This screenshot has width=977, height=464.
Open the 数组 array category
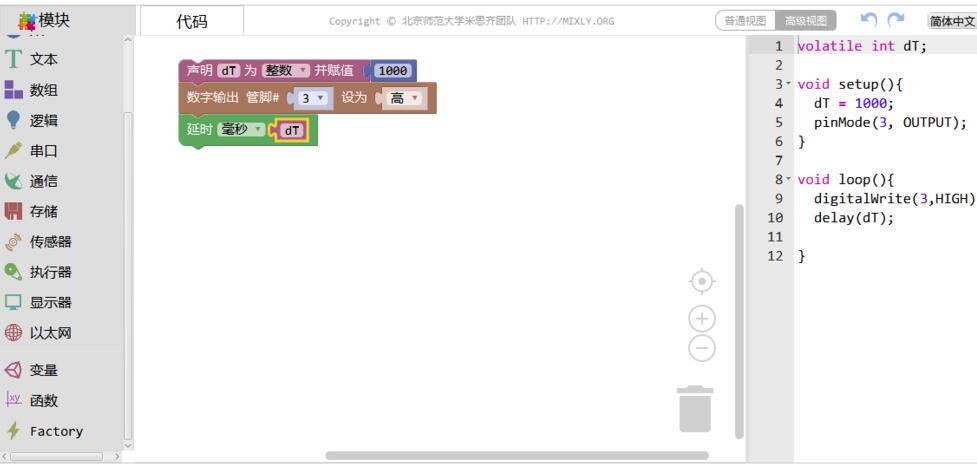click(x=32, y=90)
